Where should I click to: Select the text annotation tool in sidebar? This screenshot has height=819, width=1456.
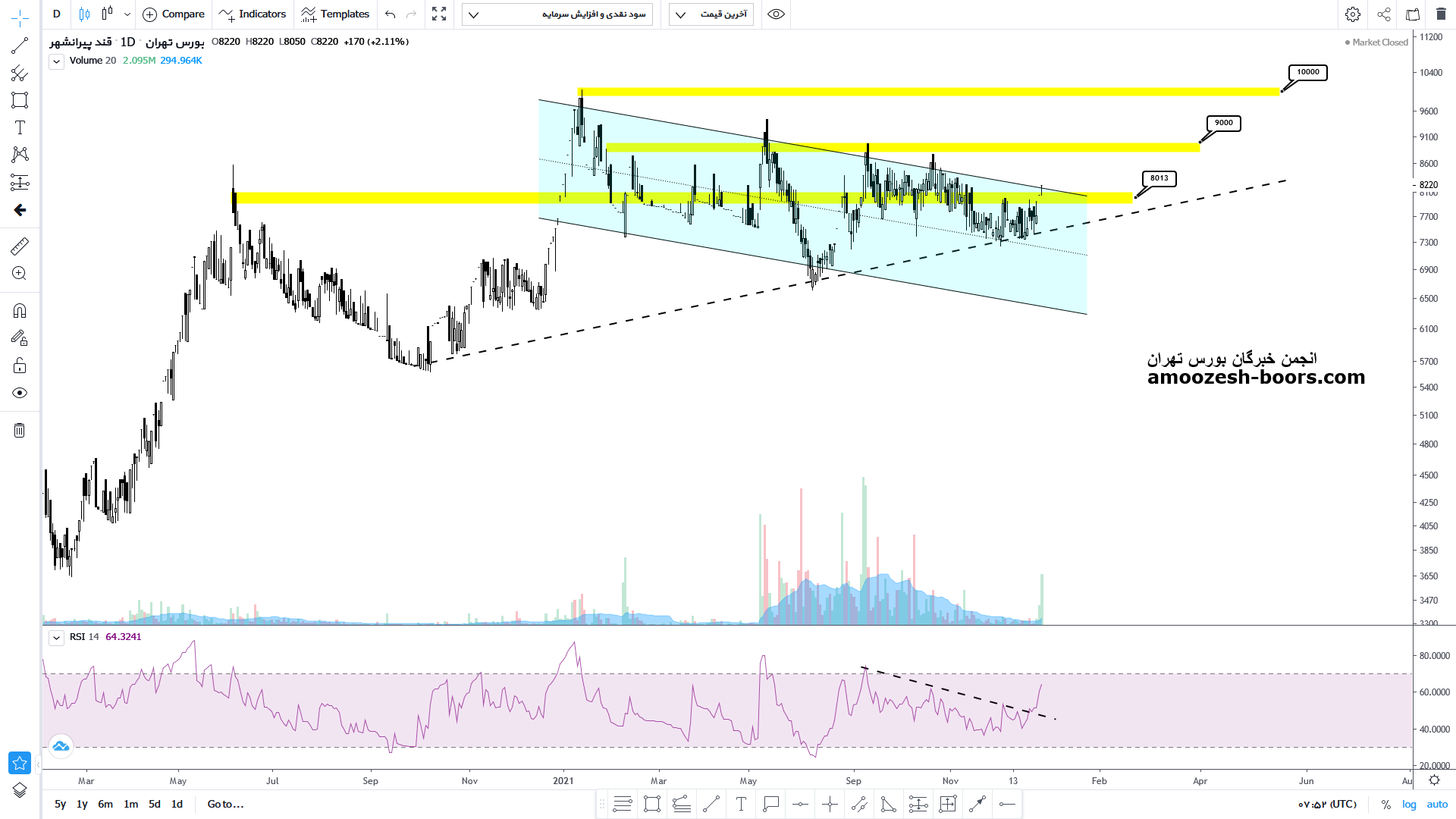(x=20, y=127)
